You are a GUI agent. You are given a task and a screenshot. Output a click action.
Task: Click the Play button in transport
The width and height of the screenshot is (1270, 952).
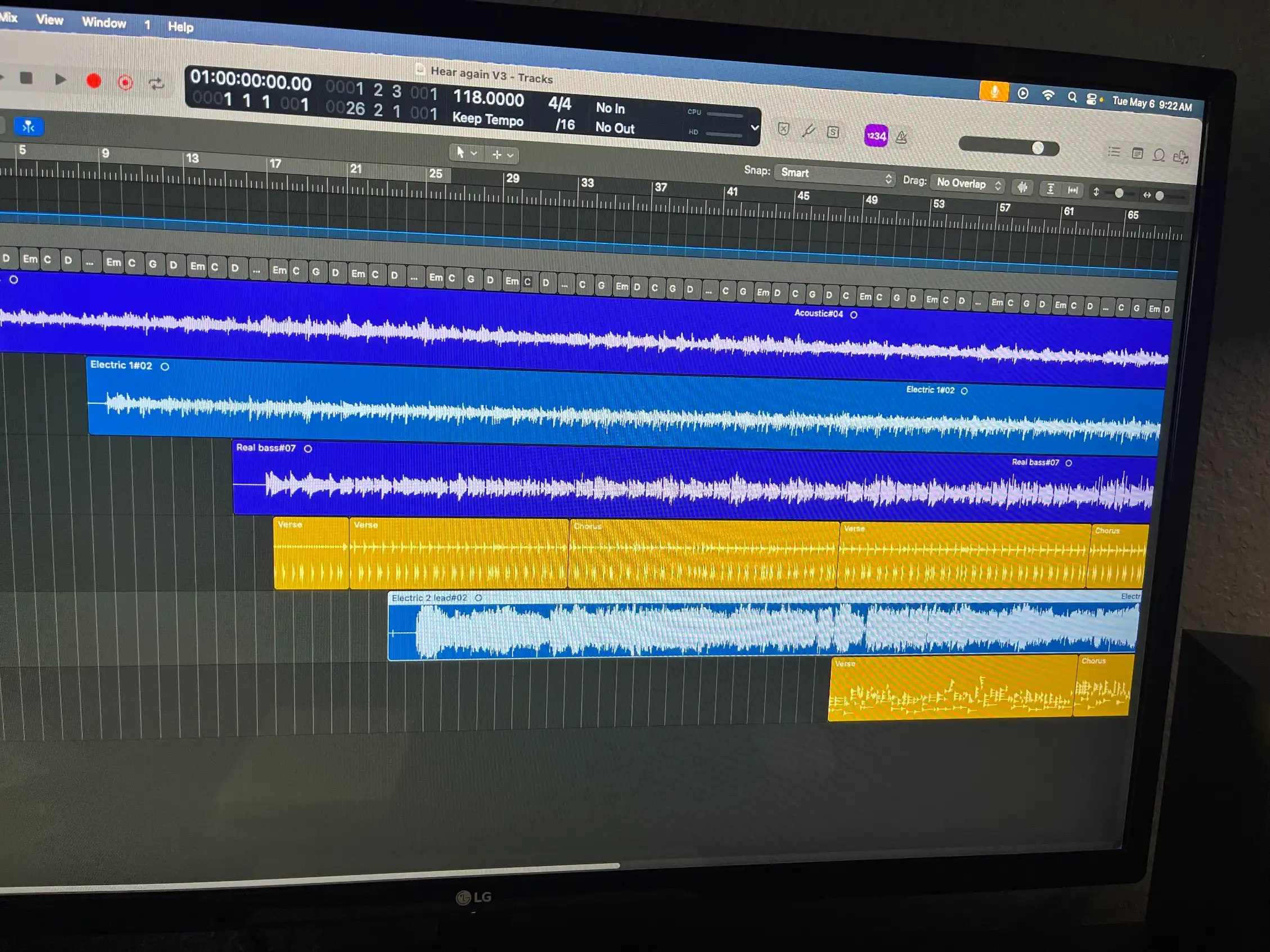tap(60, 79)
